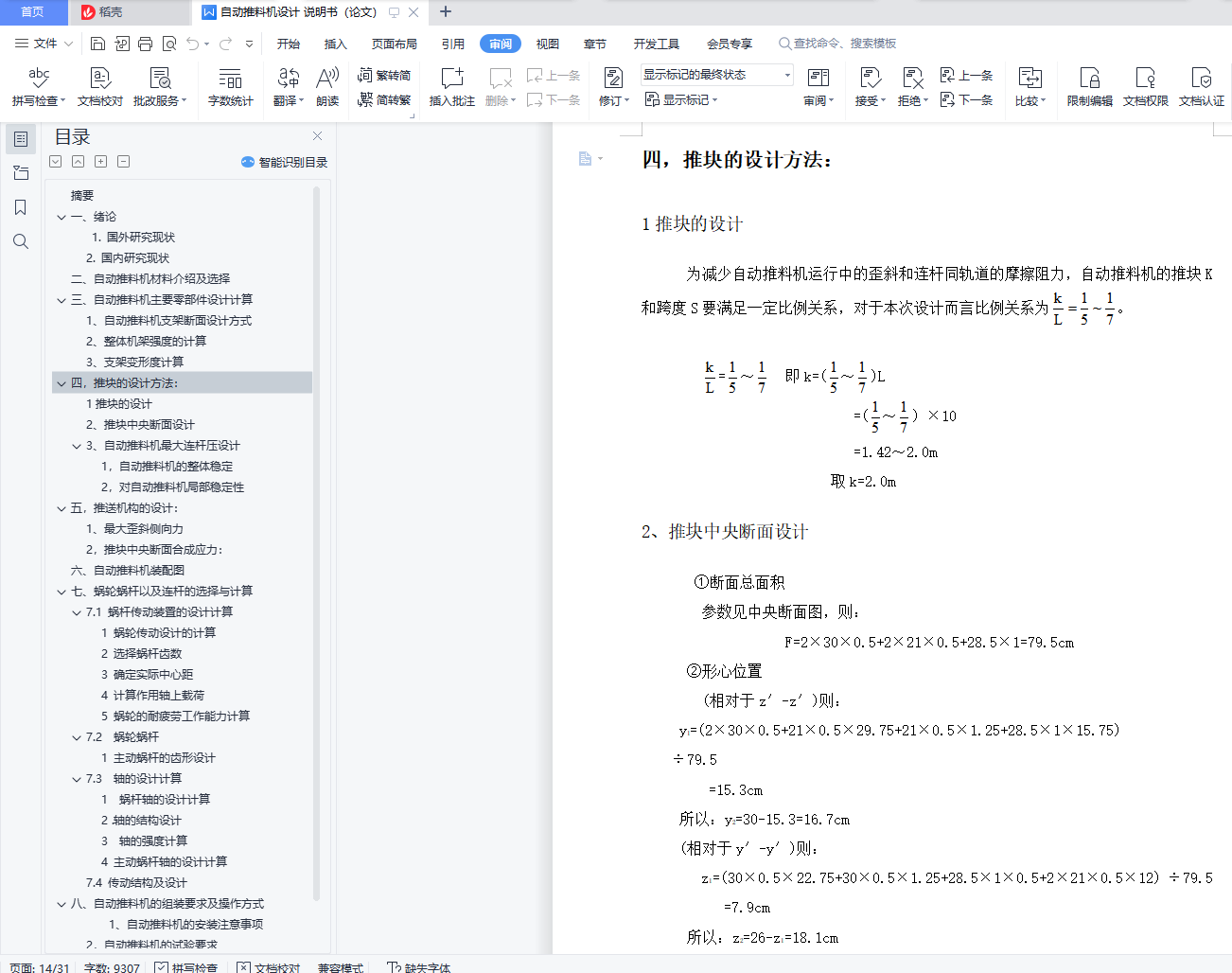Image resolution: width=1232 pixels, height=973 pixels.
Task: Click the down-chevron box in 目录 pane
Action: [56, 162]
